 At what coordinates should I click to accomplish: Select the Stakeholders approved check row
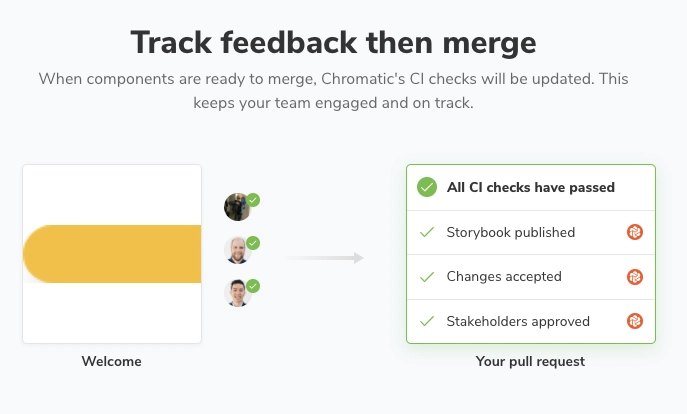tap(530, 321)
